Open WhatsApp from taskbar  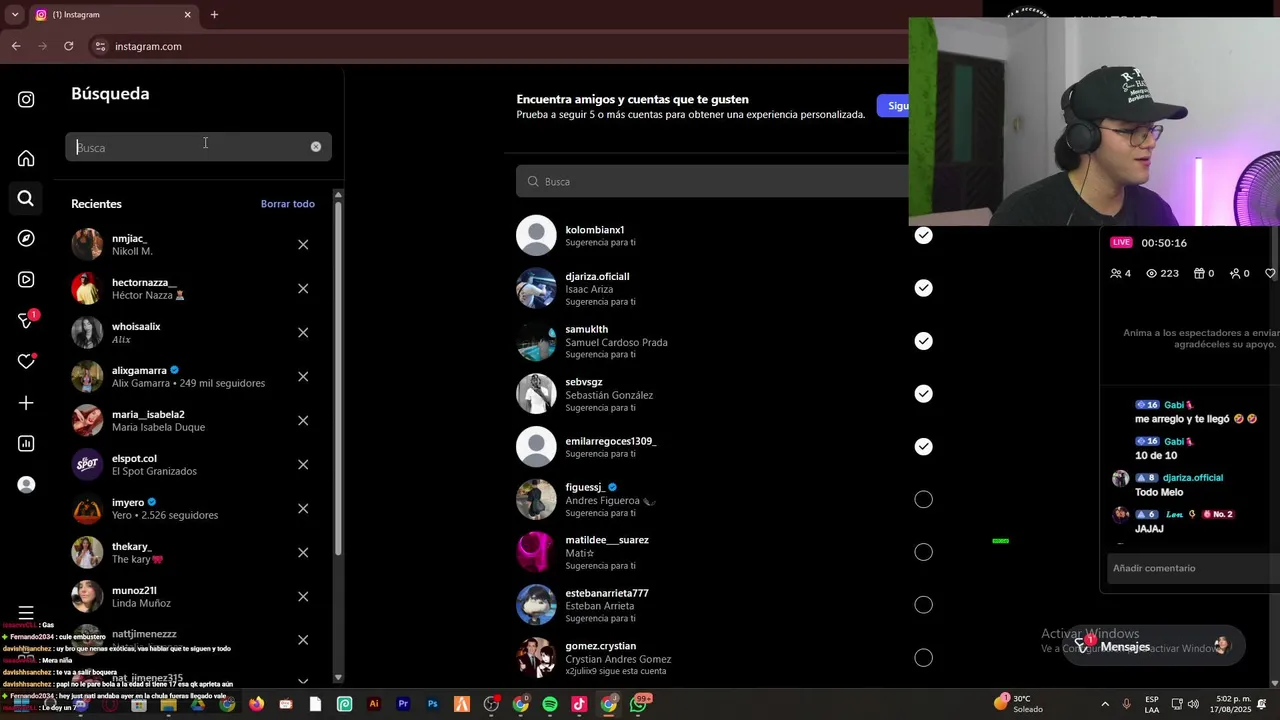click(x=638, y=704)
